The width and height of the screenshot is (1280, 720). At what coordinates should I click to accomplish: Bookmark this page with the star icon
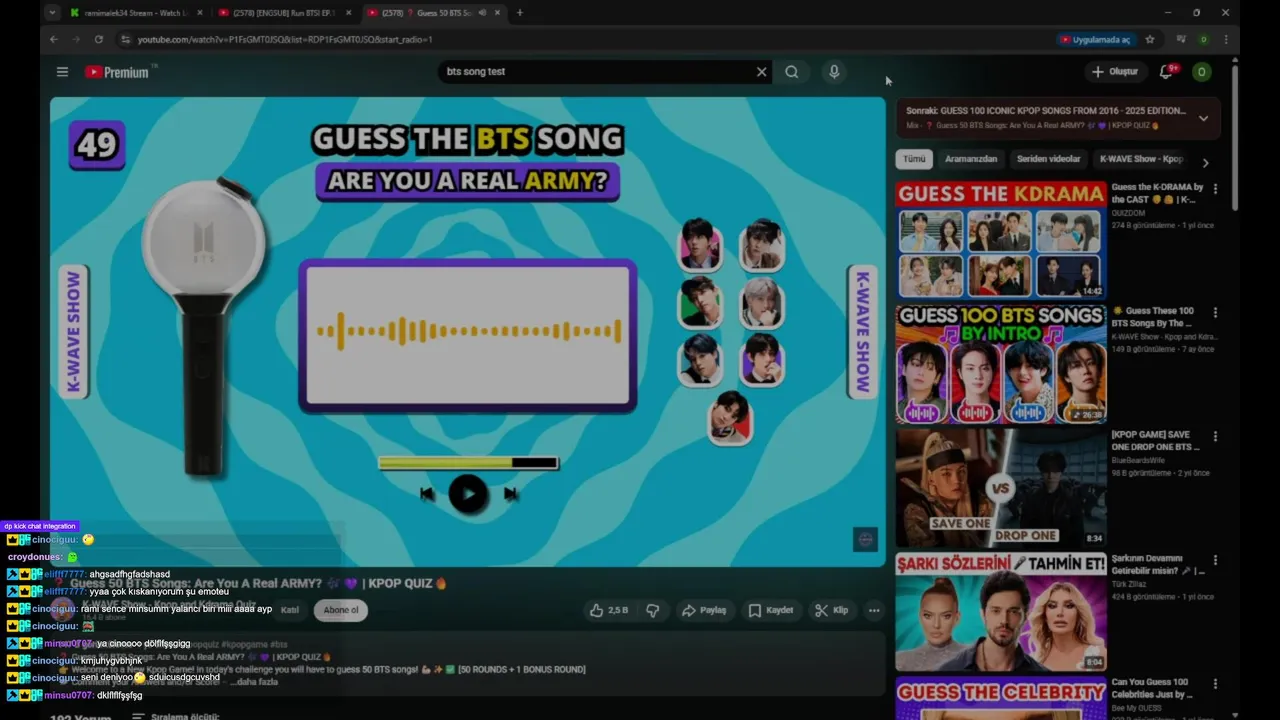1150,39
